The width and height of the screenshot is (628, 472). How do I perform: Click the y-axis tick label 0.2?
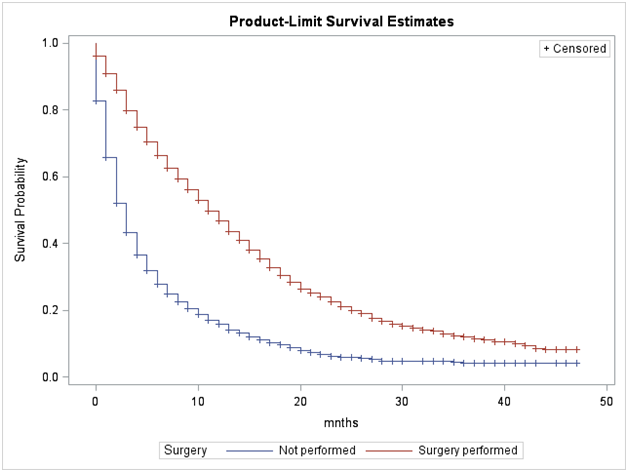coord(49,310)
